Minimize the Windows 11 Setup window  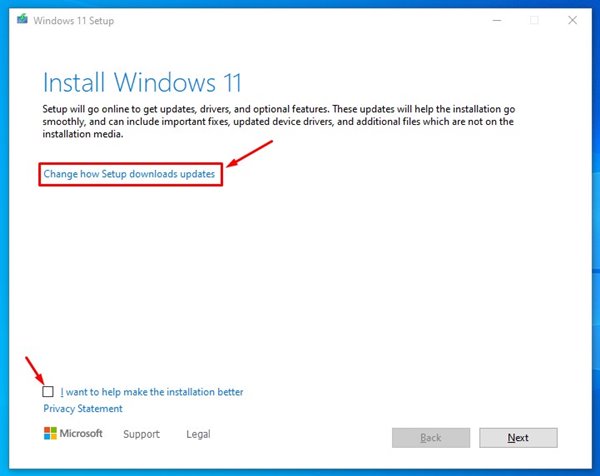point(497,20)
